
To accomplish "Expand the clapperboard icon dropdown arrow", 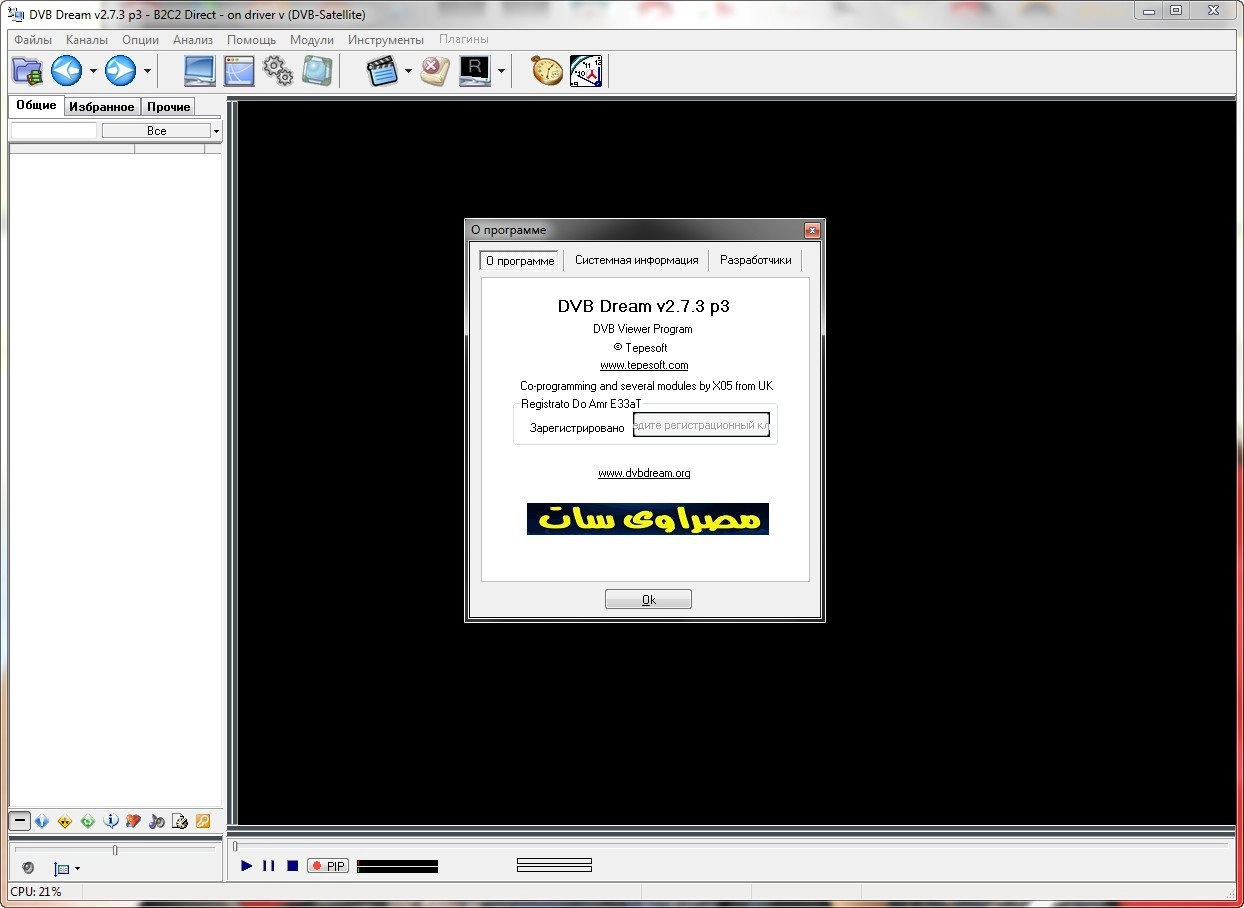I will (408, 71).
